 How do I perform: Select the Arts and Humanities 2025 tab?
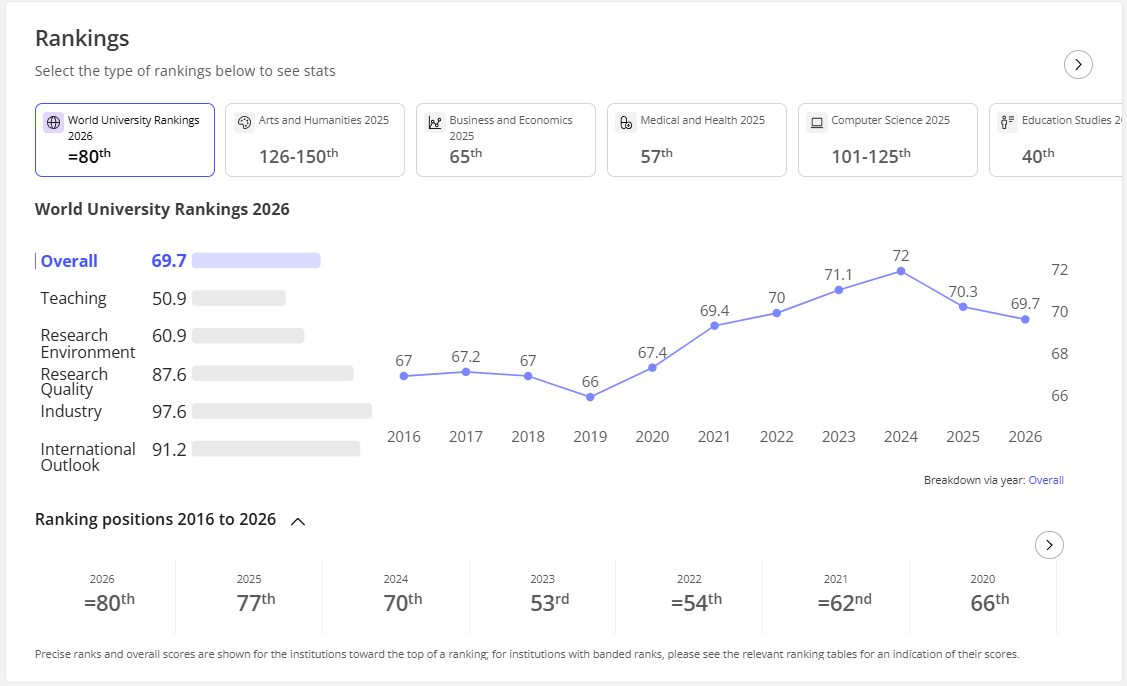(315, 140)
